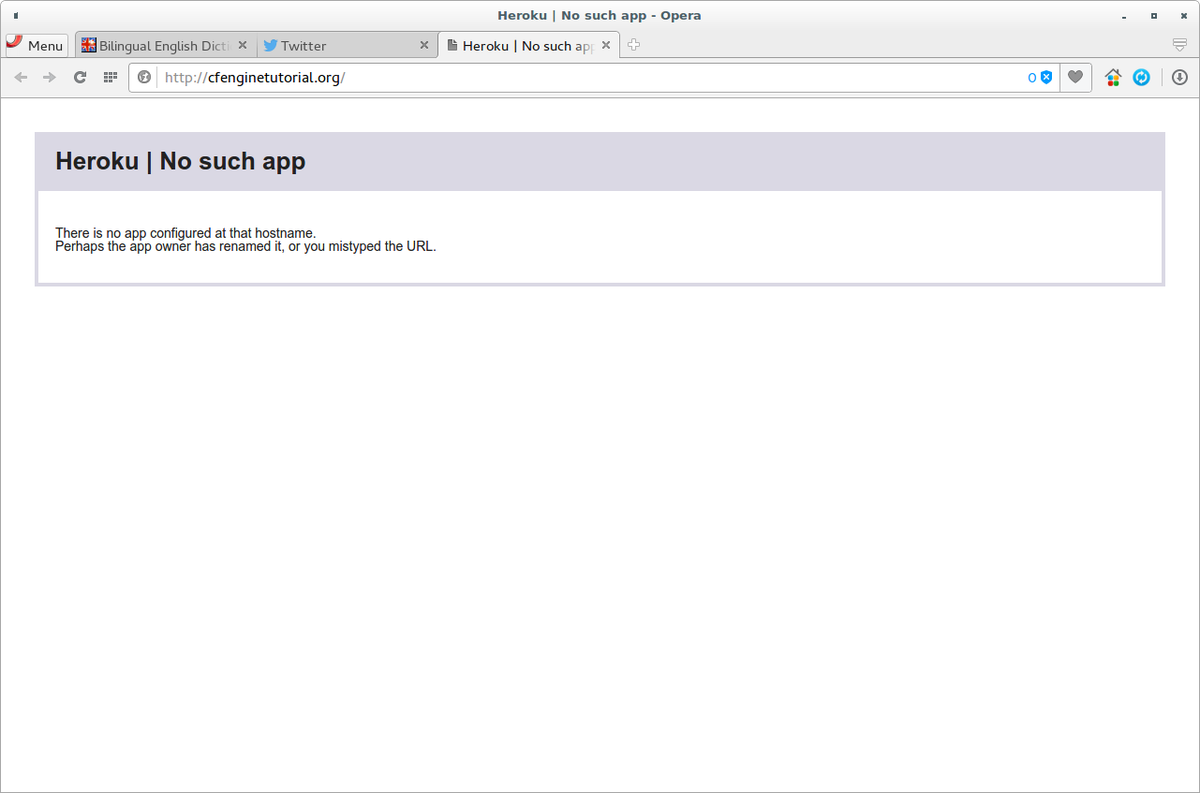Viewport: 1200px width, 793px height.
Task: Click 'There is no app configured' text
Action: coord(186,233)
